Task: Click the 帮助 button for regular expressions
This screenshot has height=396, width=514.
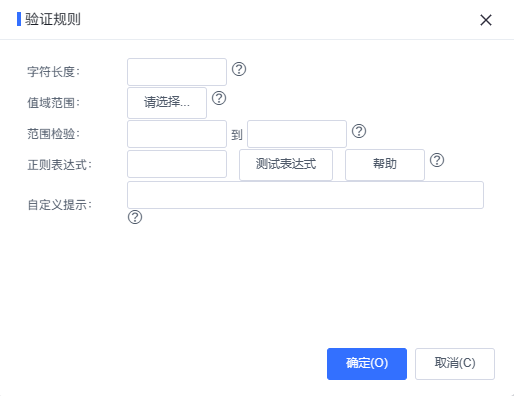Action: pyautogui.click(x=385, y=165)
